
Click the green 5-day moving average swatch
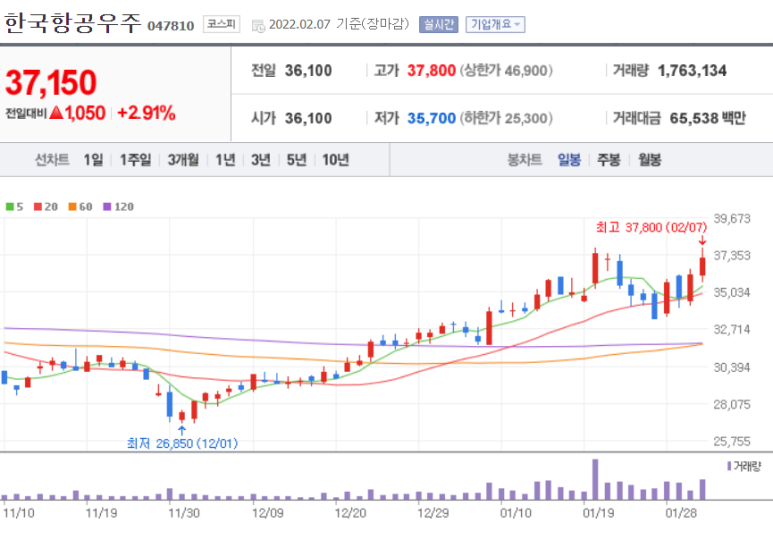point(9,207)
